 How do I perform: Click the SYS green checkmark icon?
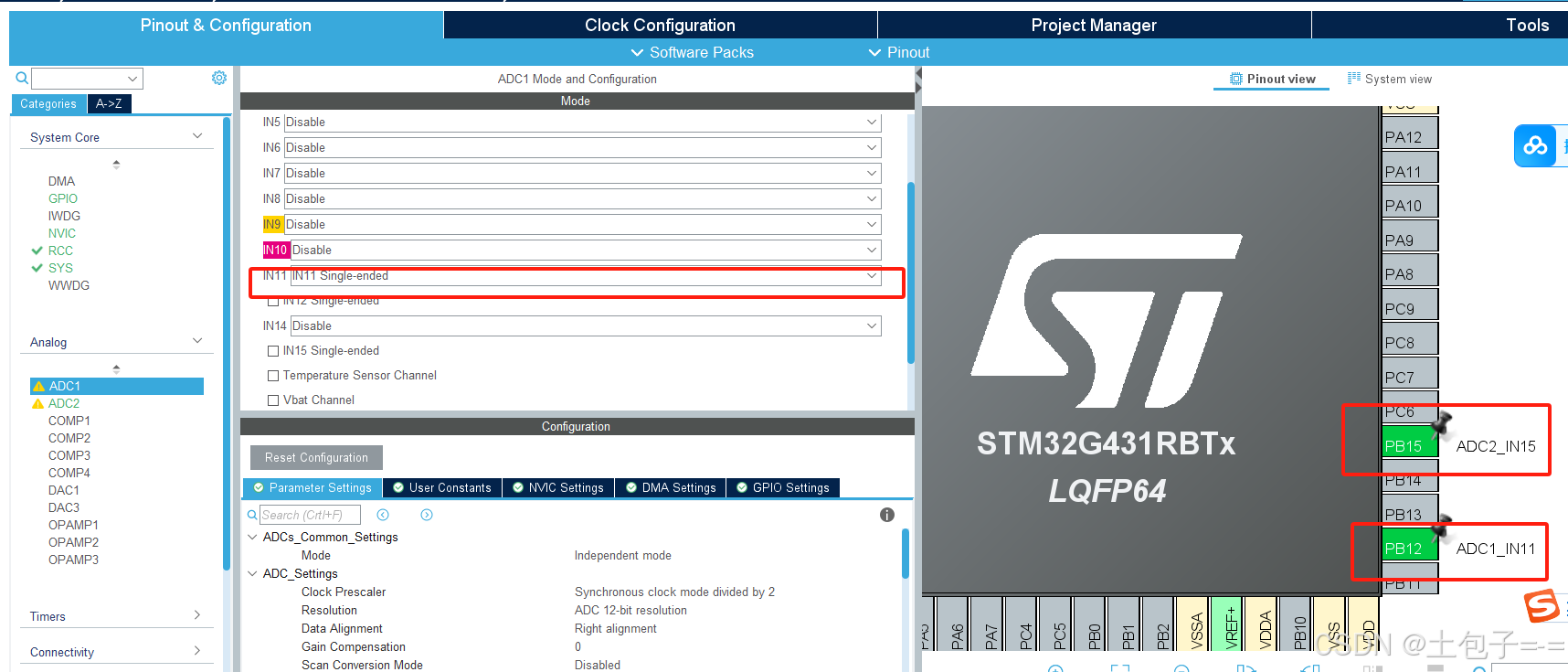coord(37,268)
